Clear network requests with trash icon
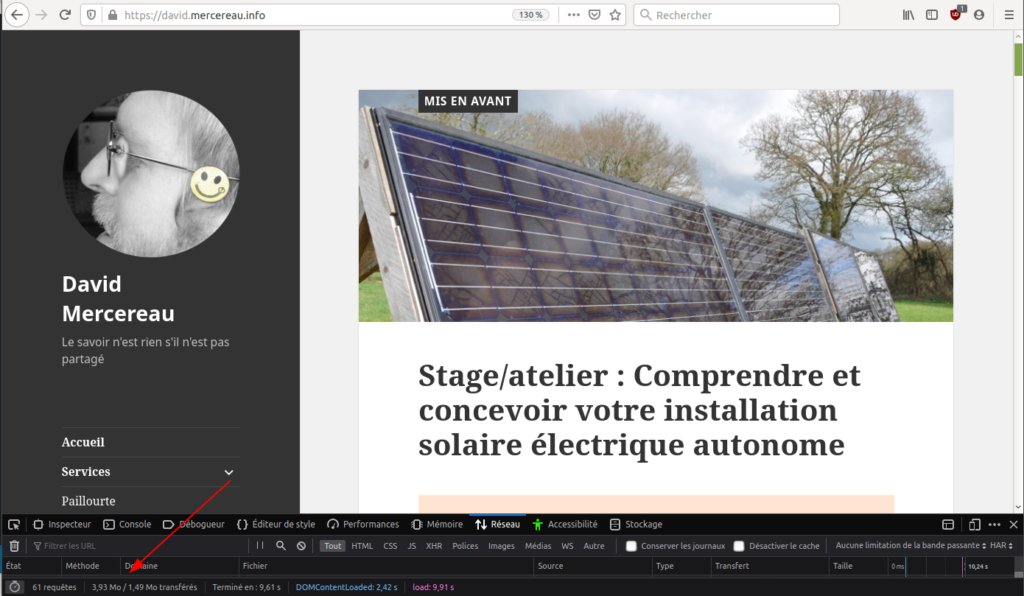This screenshot has height=596, width=1024. (x=14, y=546)
